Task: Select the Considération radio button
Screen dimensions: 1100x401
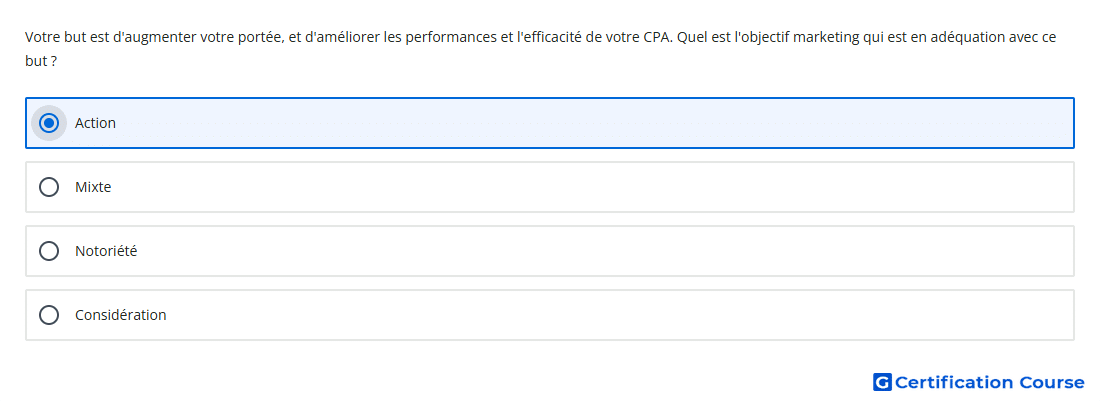Action: coord(49,315)
